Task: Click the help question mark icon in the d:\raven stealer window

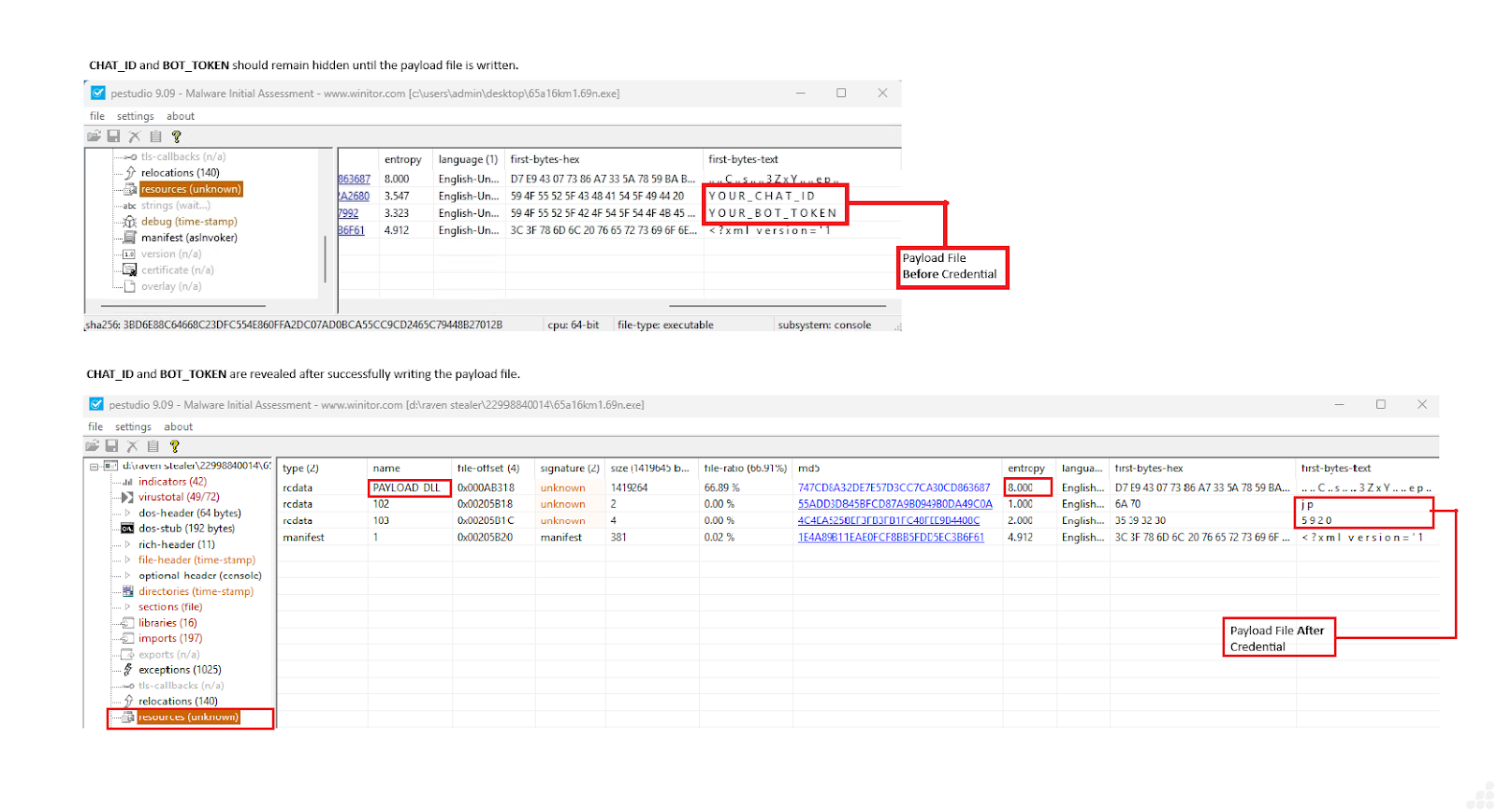Action: pyautogui.click(x=174, y=447)
